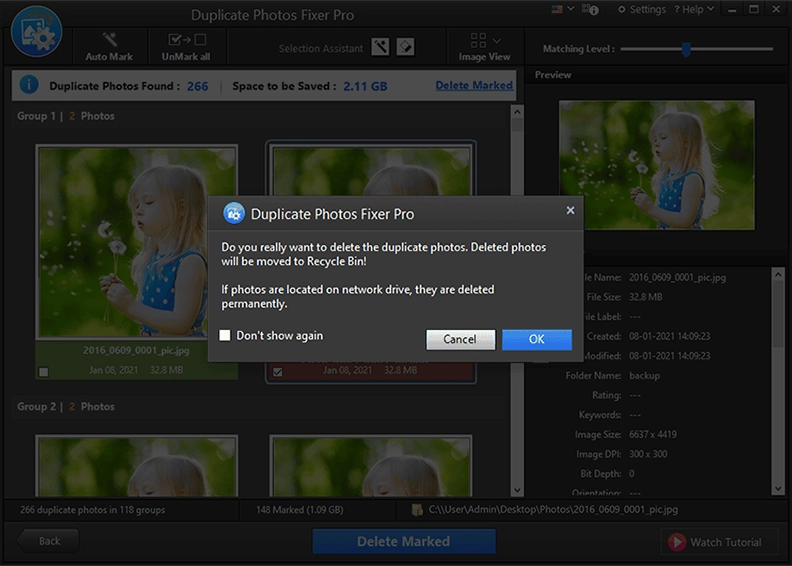Click the large Delete Marked button
The width and height of the screenshot is (792, 566).
point(404,541)
